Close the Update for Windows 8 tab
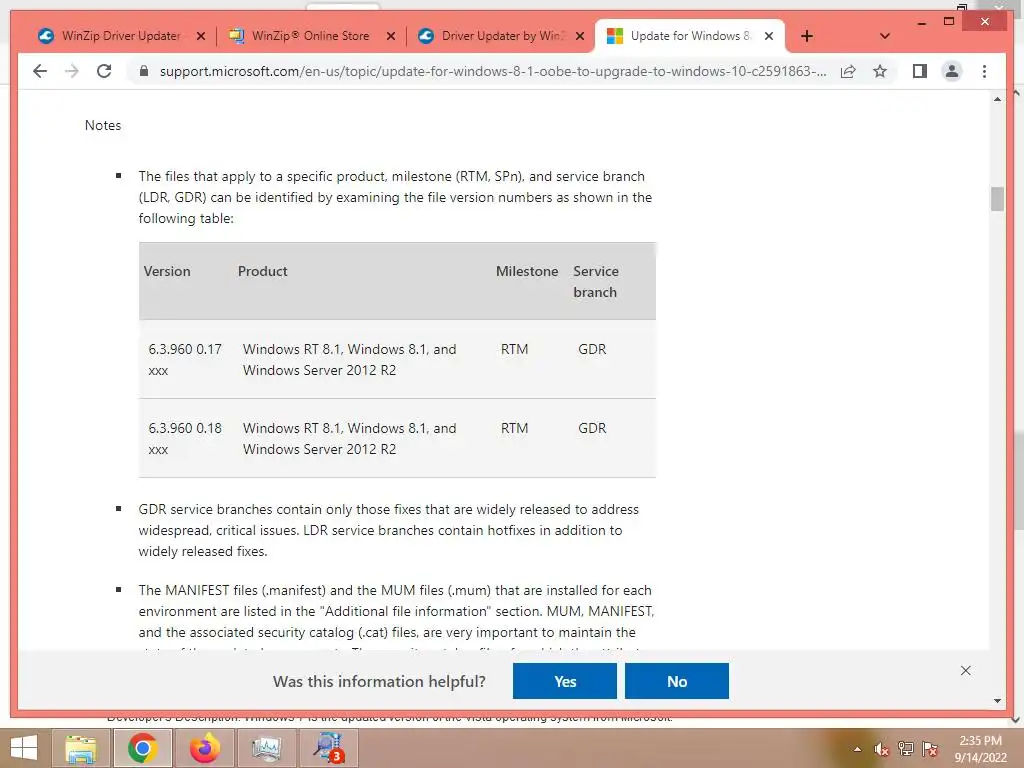Image resolution: width=1024 pixels, height=768 pixels. [x=769, y=36]
